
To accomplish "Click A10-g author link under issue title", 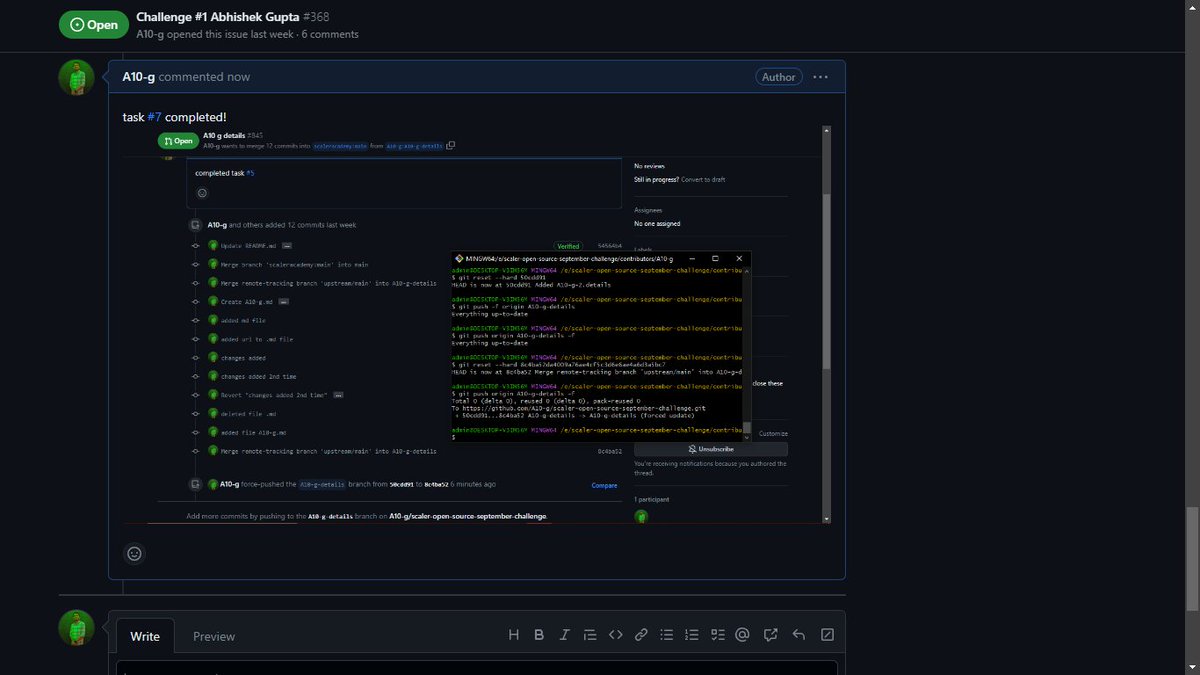I will pos(151,34).
